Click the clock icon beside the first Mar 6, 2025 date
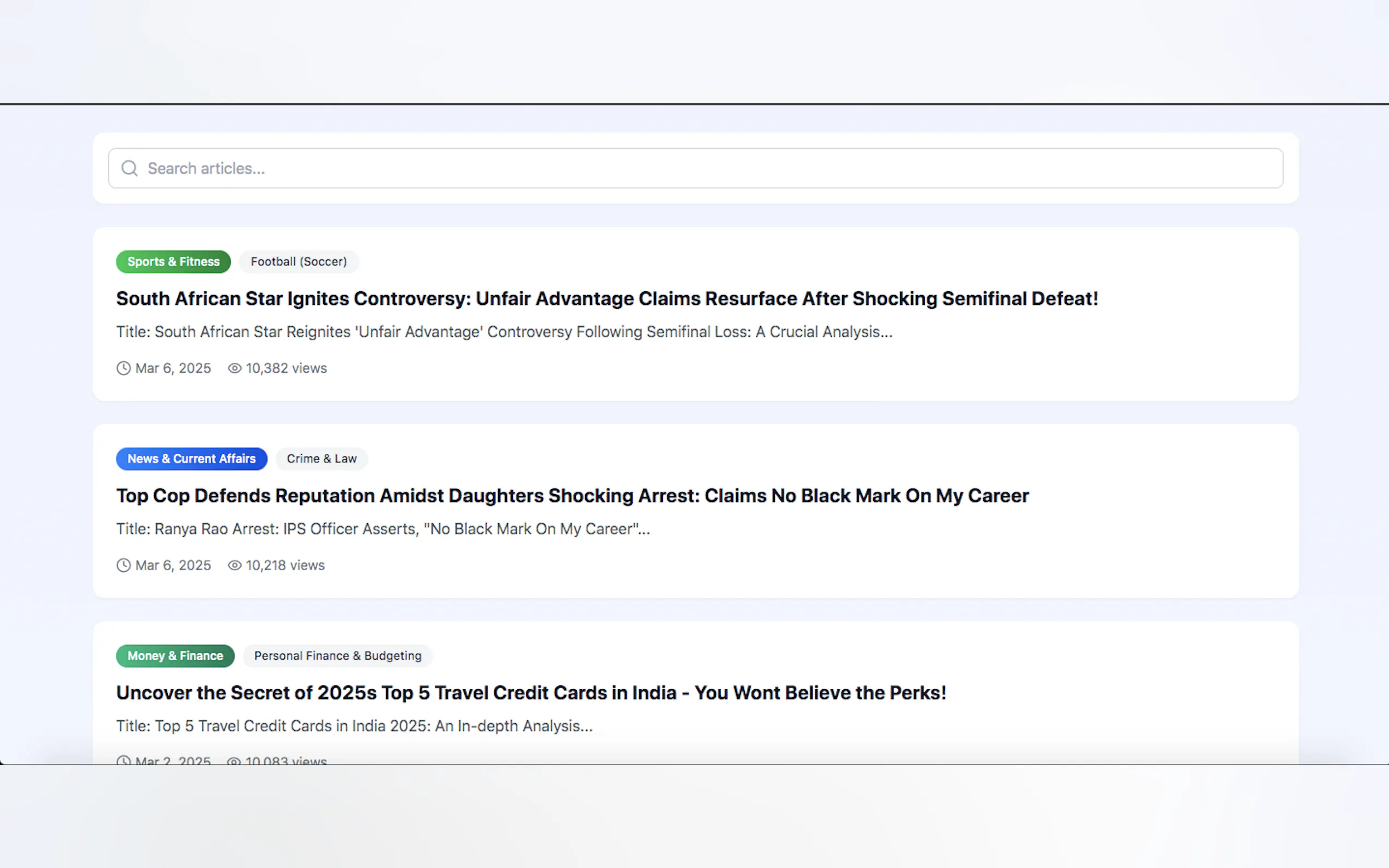This screenshot has width=1389, height=868. [124, 368]
